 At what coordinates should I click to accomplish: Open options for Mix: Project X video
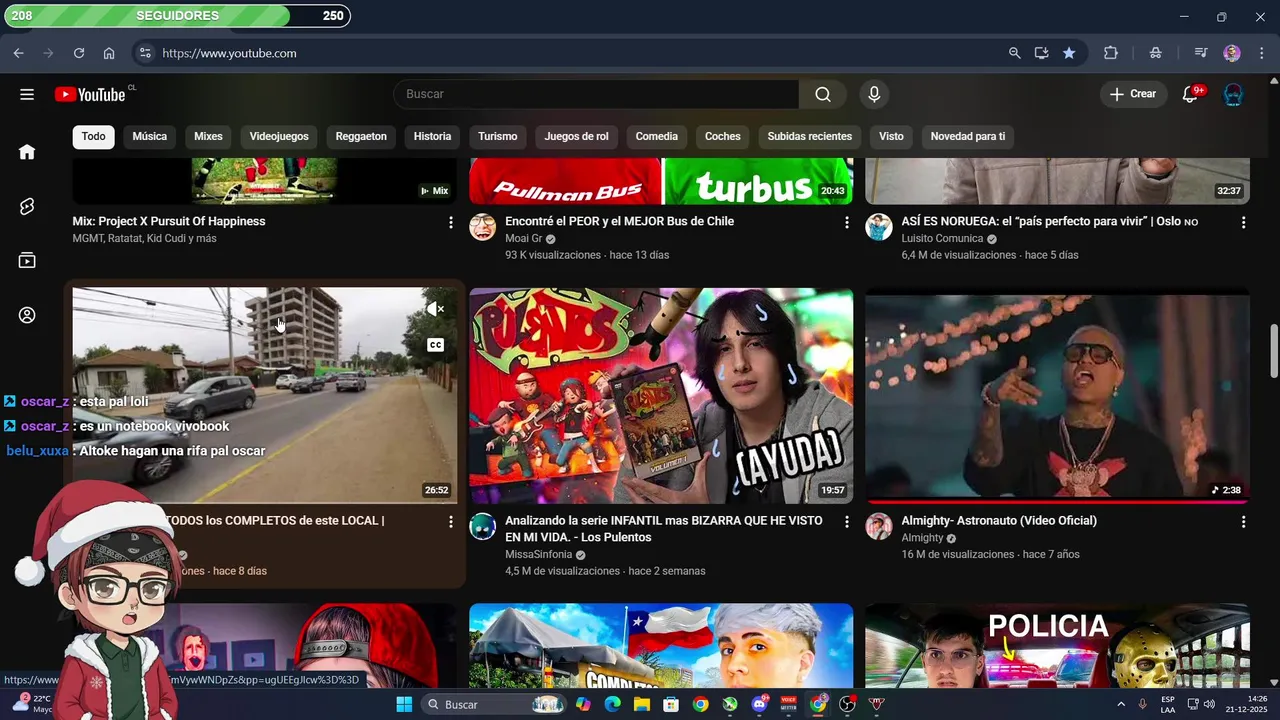tap(450, 222)
